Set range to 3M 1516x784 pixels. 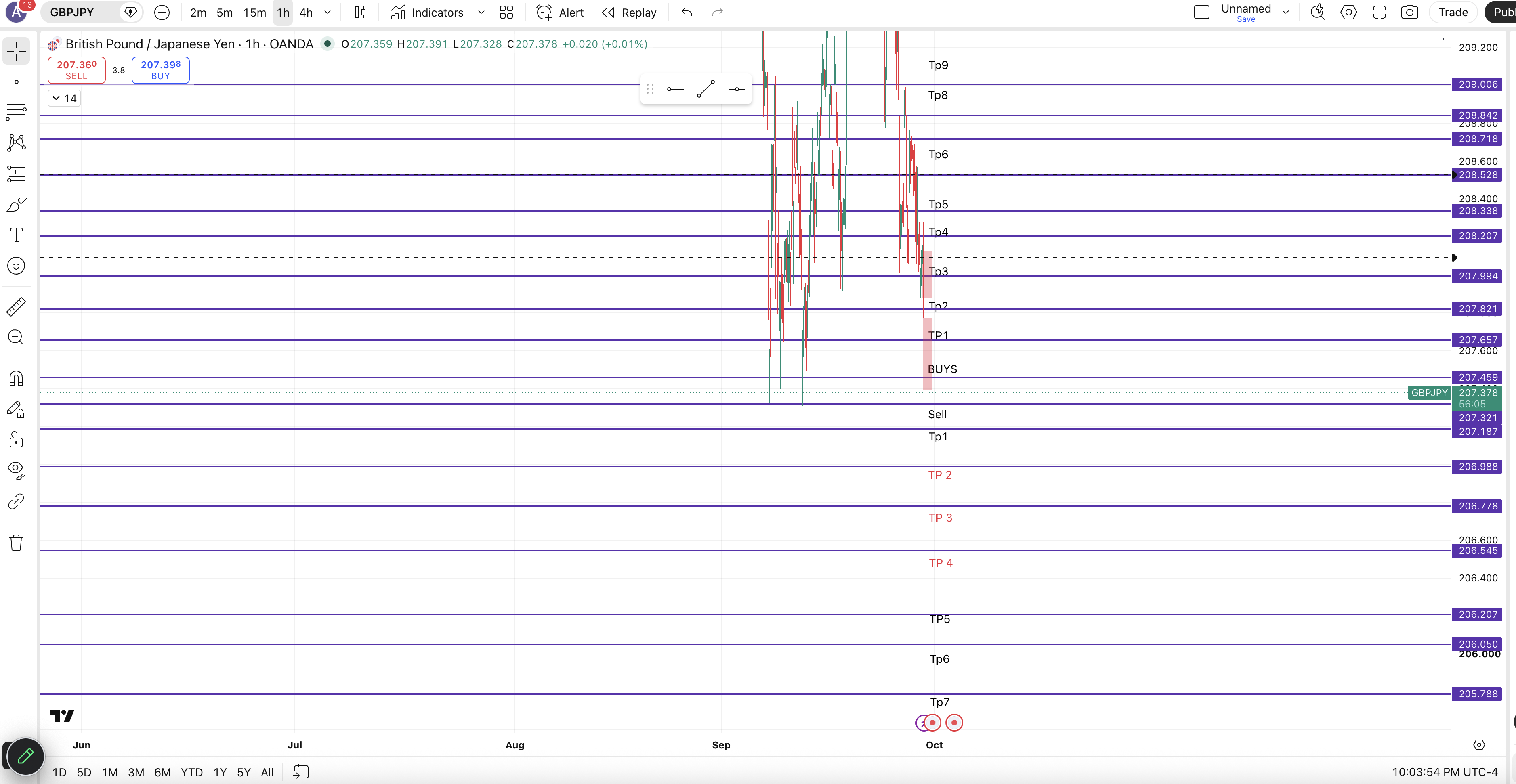[136, 772]
